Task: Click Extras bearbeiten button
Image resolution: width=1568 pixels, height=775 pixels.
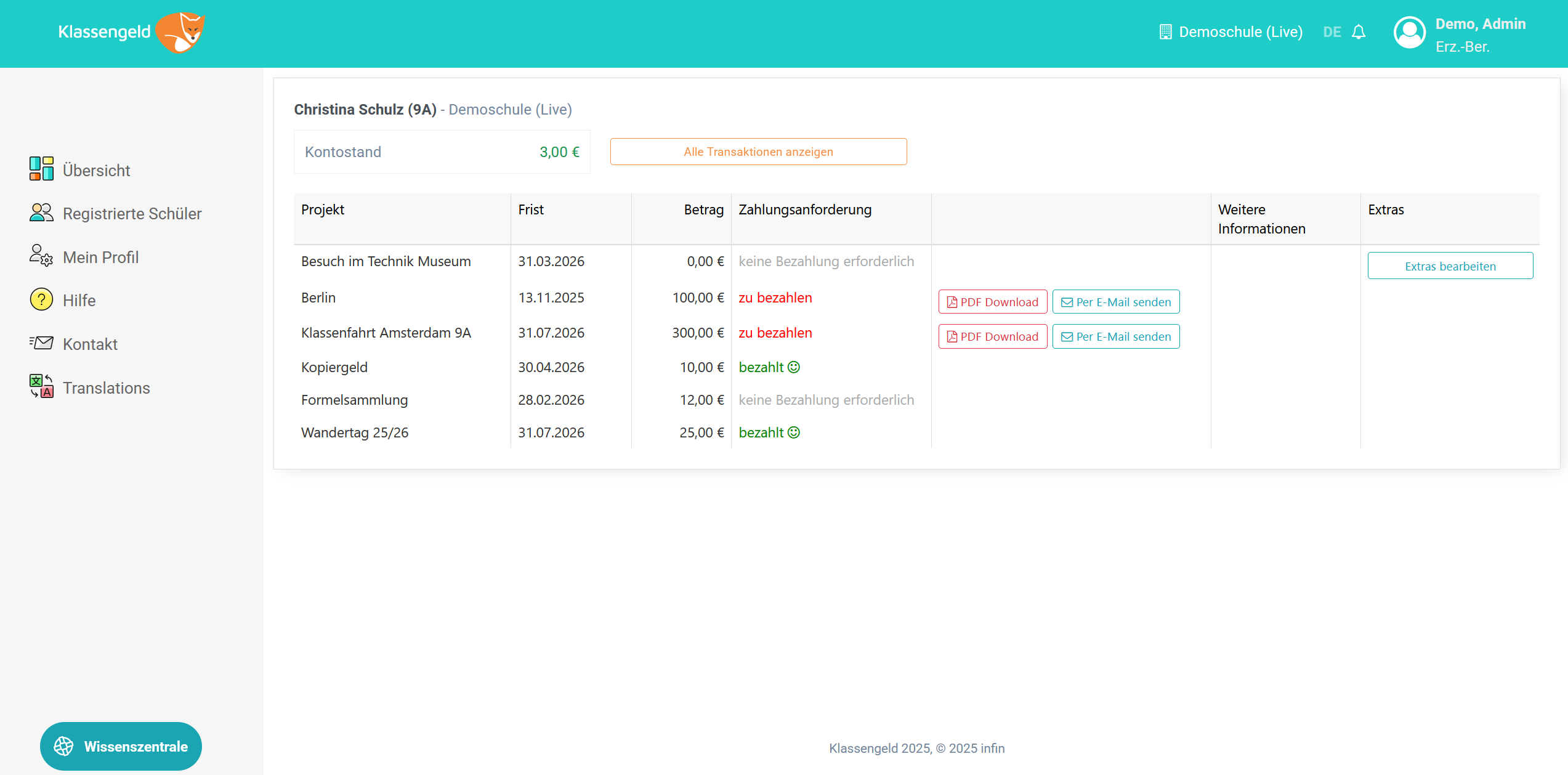Action: pos(1450,266)
